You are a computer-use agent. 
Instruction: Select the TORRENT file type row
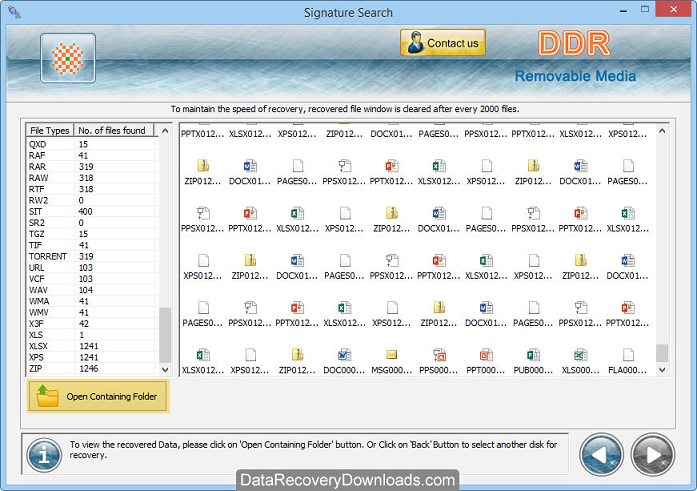pos(91,256)
